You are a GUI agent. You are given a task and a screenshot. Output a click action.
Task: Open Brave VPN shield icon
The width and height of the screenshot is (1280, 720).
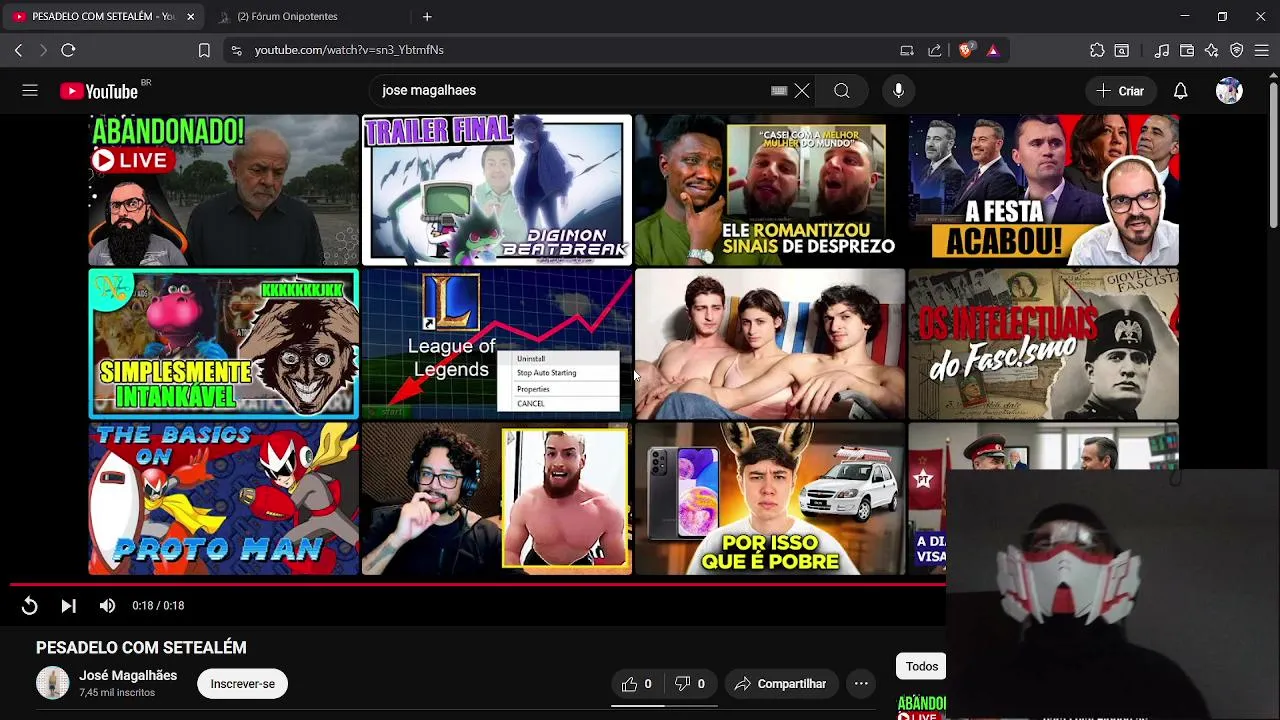pos(1237,50)
